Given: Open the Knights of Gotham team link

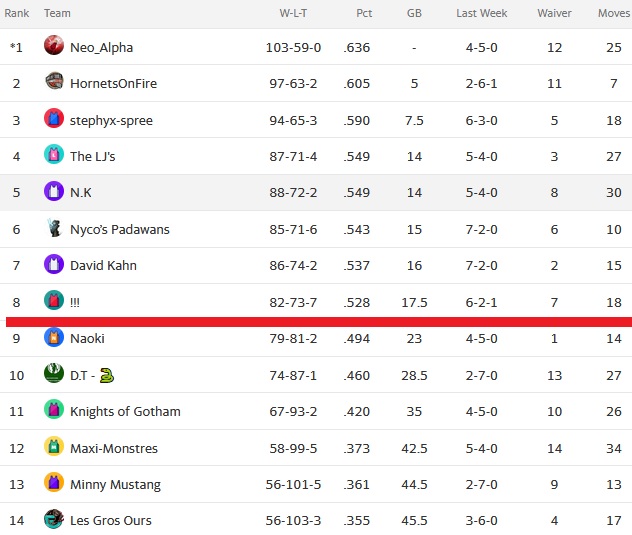Looking at the screenshot, I should tap(125, 411).
